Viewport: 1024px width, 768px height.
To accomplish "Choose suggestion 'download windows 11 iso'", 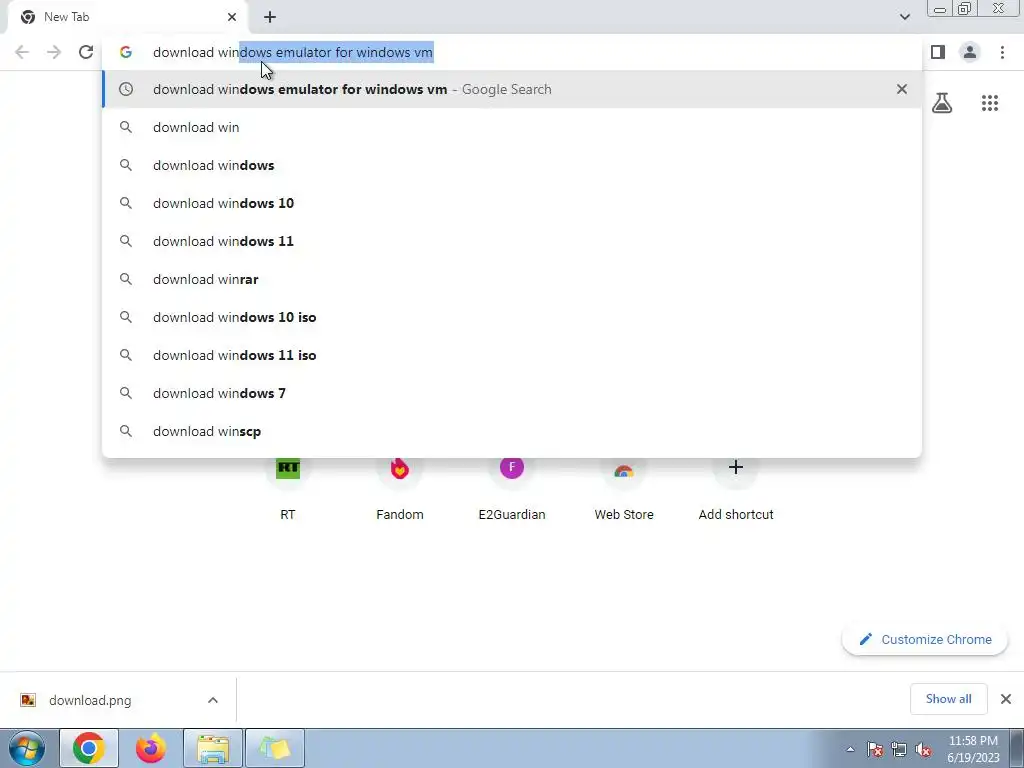I will [x=512, y=355].
